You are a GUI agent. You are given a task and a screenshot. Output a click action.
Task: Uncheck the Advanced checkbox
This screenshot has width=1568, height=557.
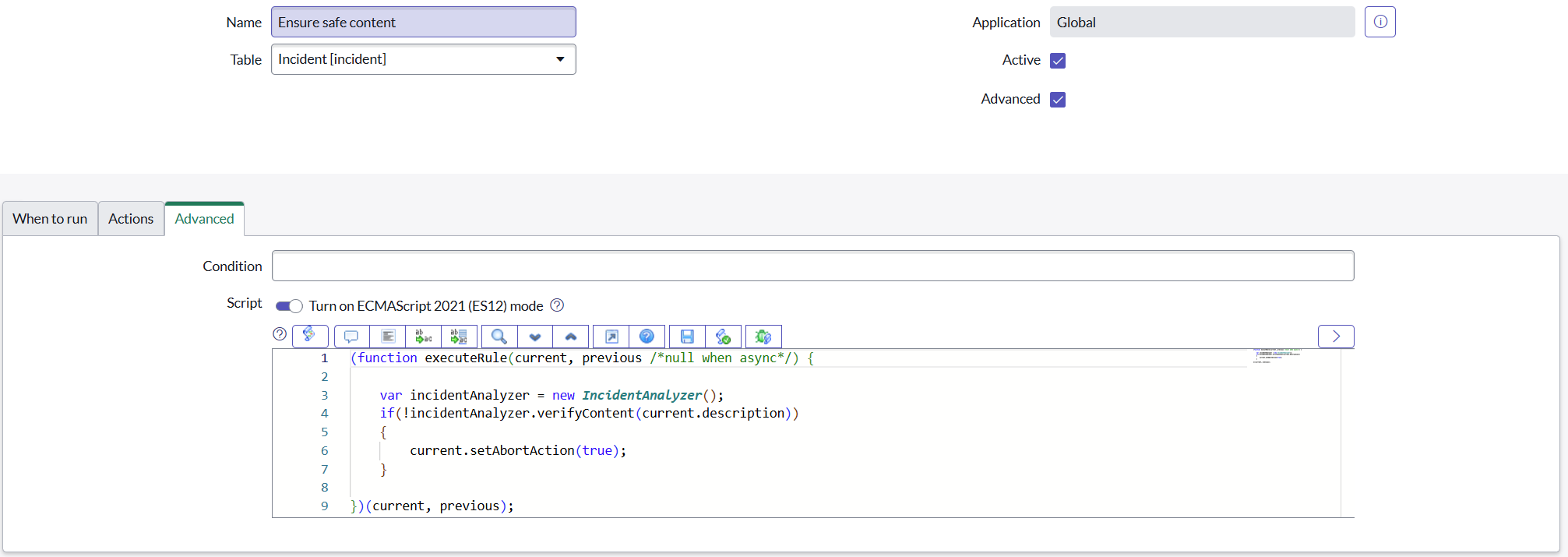pos(1058,100)
